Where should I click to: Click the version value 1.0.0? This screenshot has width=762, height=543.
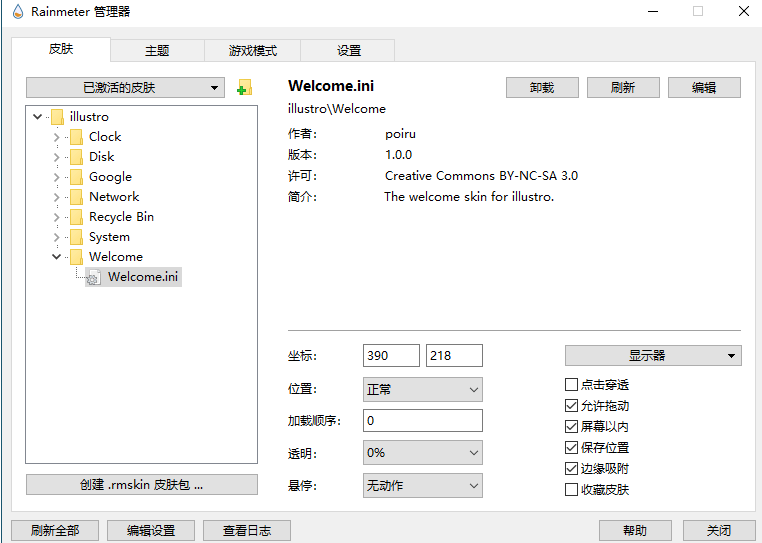398,155
